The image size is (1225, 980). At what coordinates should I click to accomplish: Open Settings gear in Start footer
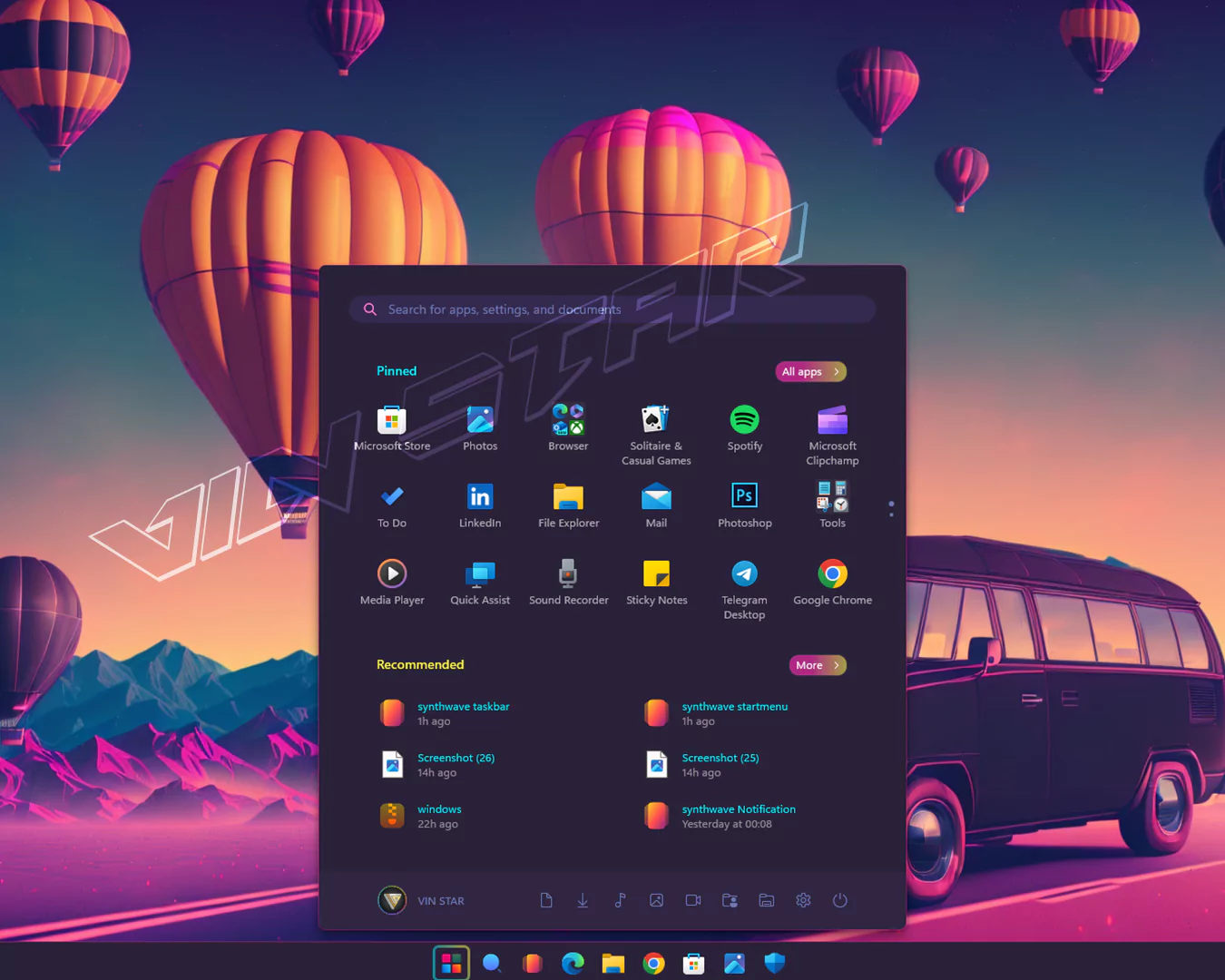[x=803, y=900]
